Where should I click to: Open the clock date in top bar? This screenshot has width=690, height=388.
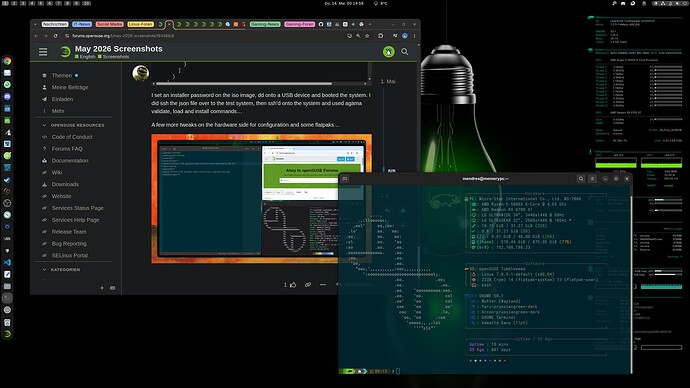tap(344, 3)
